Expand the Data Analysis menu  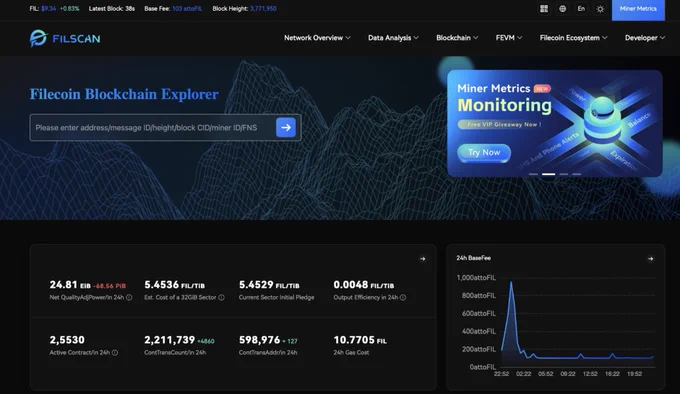click(x=393, y=38)
